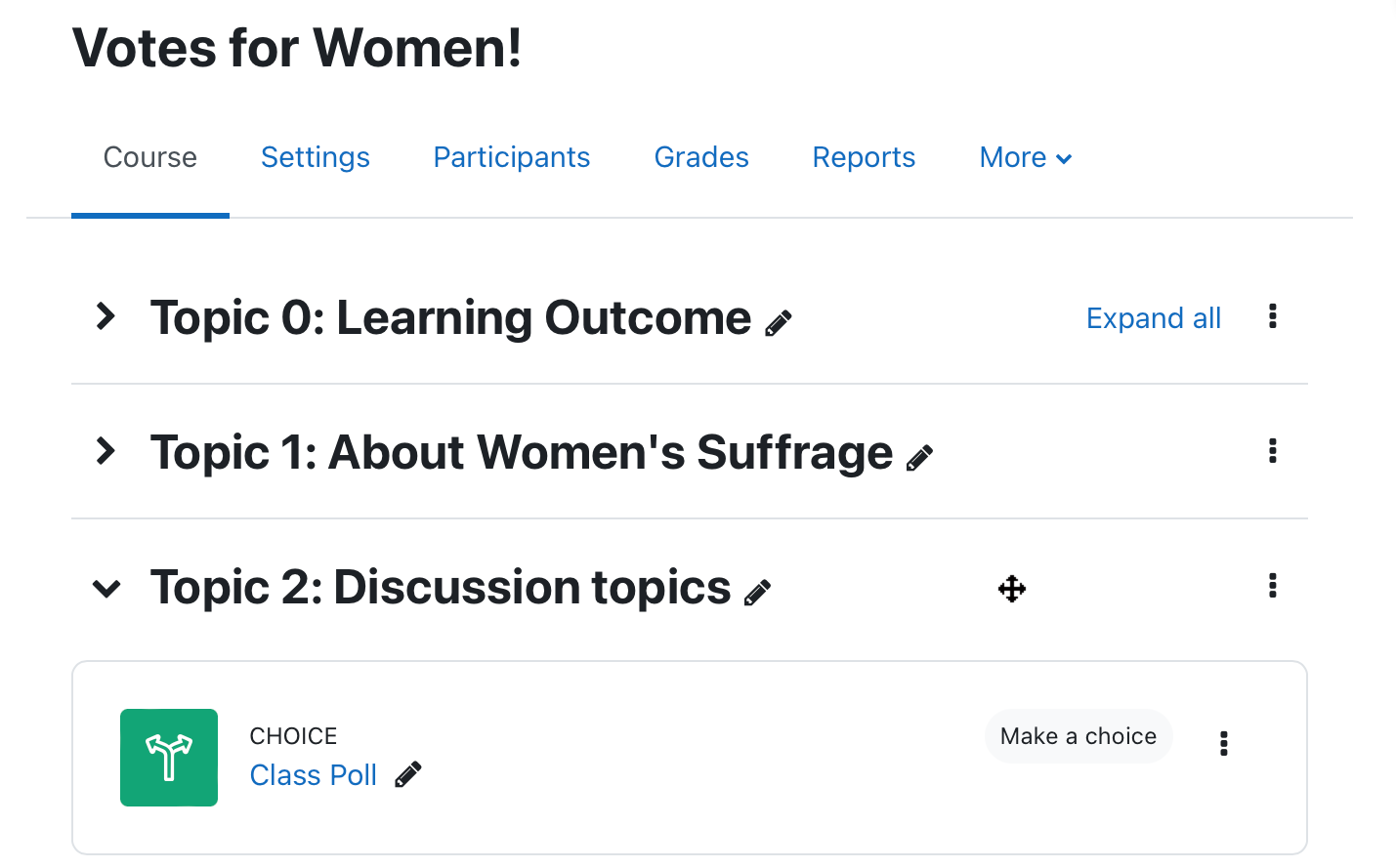Click the Expand all link
1396x868 pixels.
point(1154,318)
